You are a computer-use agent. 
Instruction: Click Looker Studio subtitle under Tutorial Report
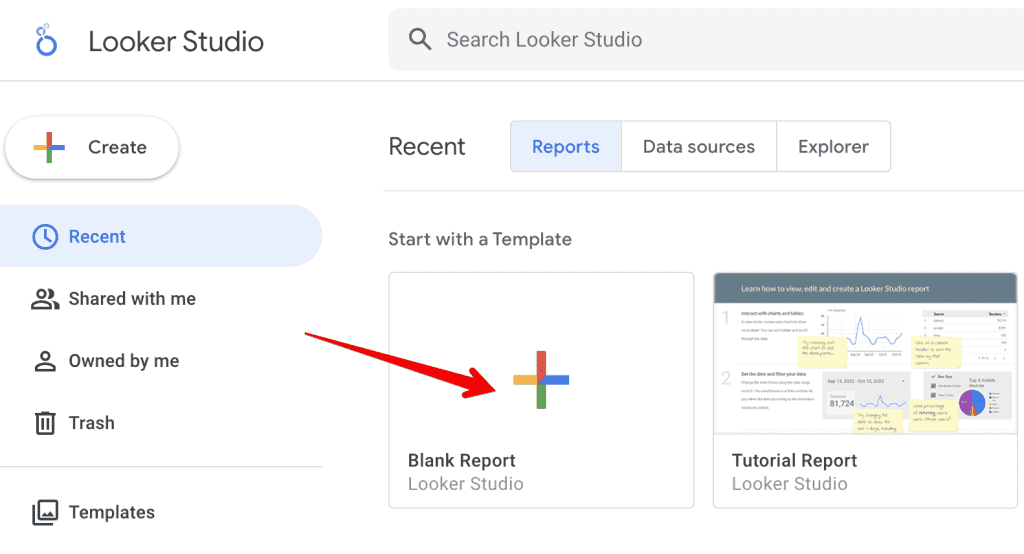point(790,484)
